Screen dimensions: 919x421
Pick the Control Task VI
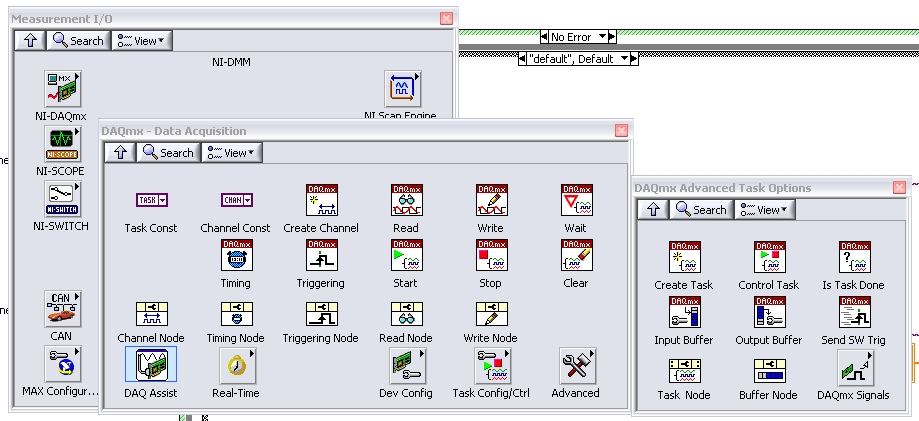(770, 257)
